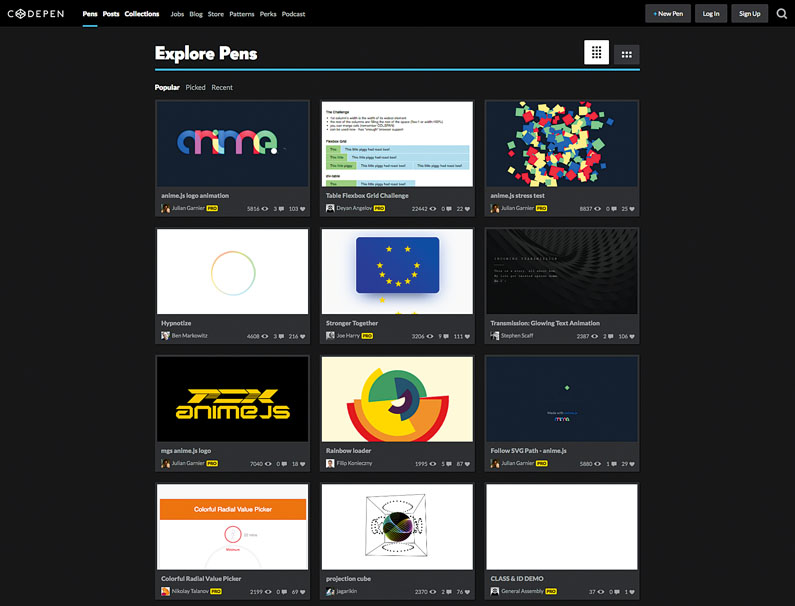Open comments on anime.js logo animation

tap(281, 209)
